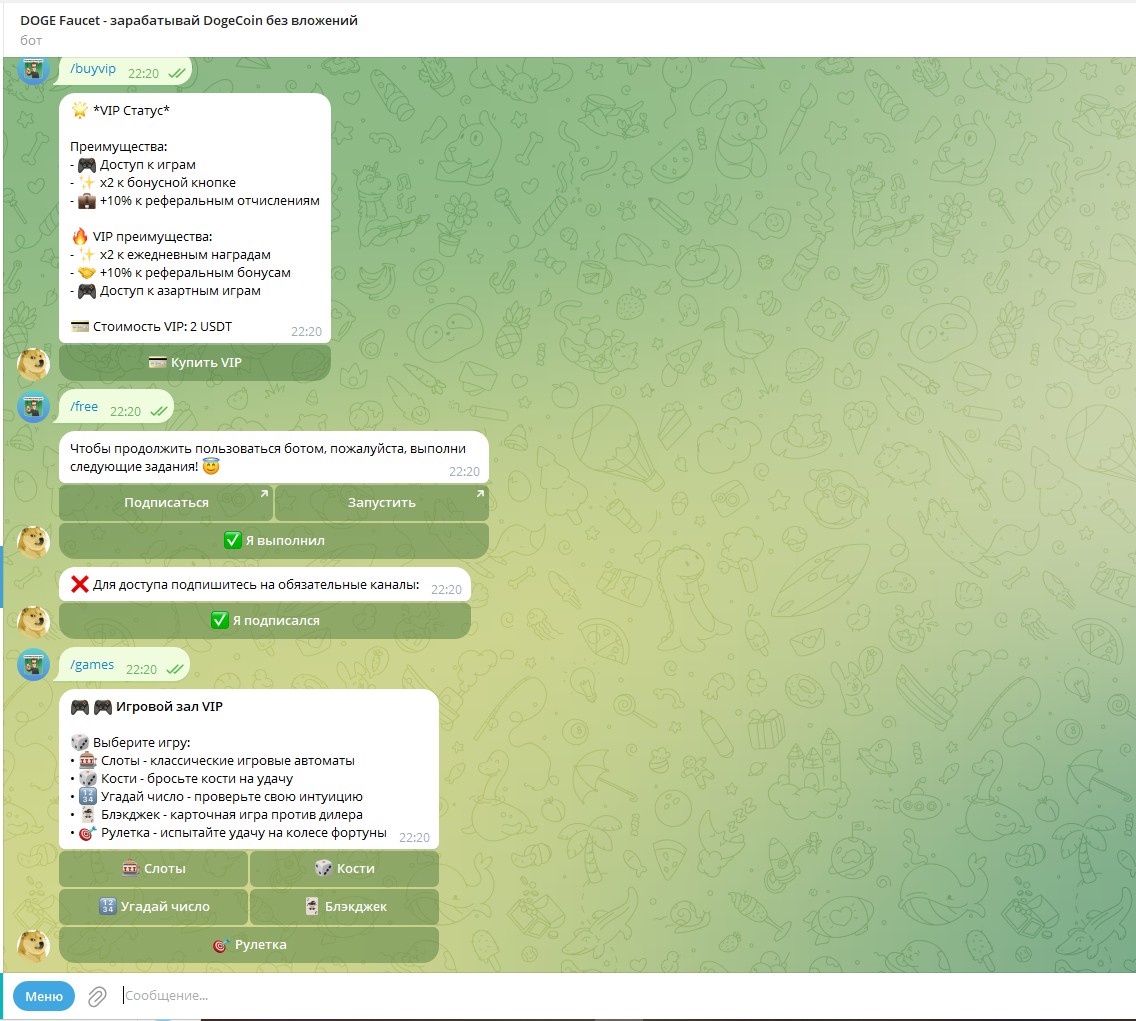
Task: Click the line "Слоты - классические игровые автоматы"
Action: coord(227,760)
